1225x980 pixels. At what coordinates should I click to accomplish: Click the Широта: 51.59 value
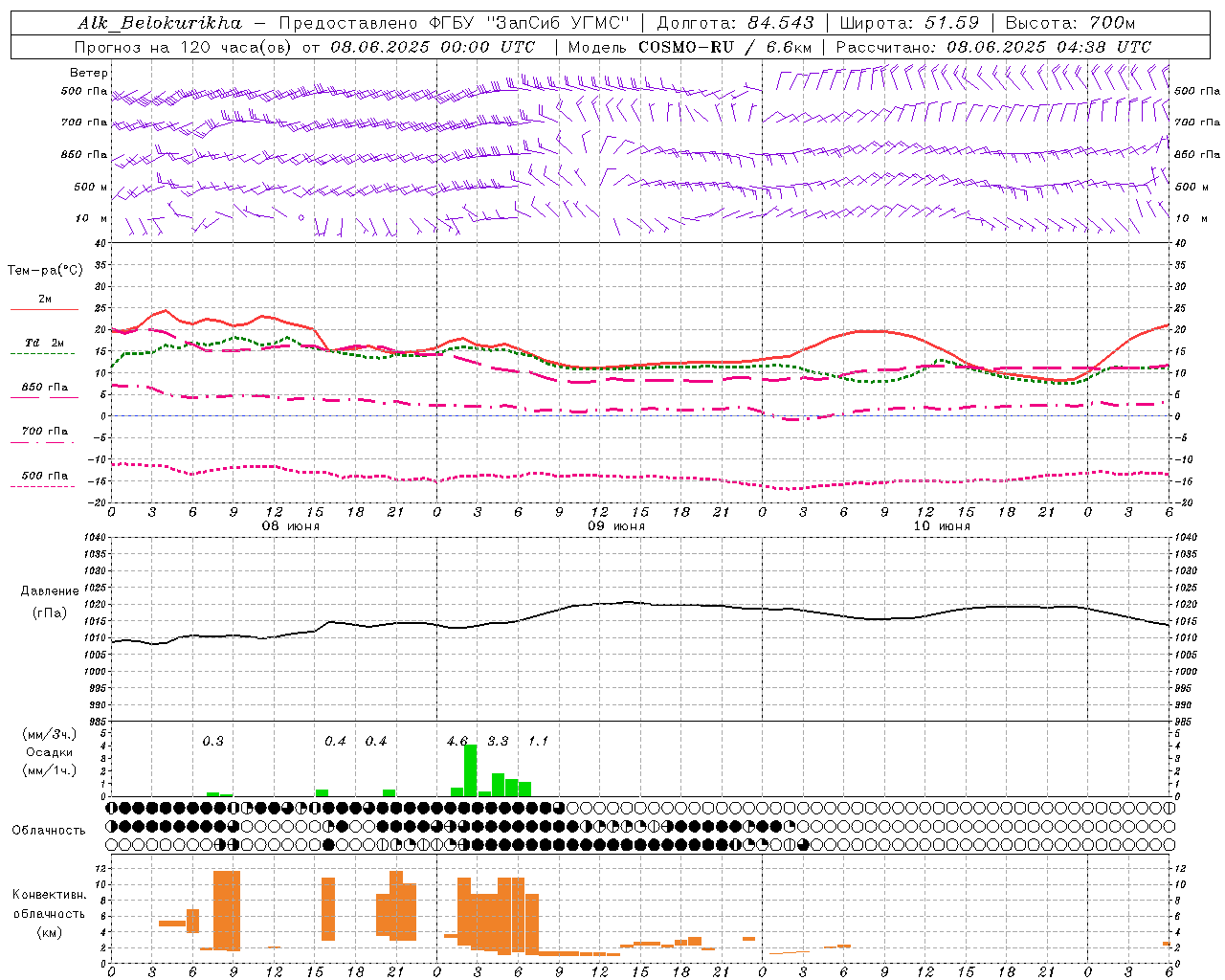point(909,23)
